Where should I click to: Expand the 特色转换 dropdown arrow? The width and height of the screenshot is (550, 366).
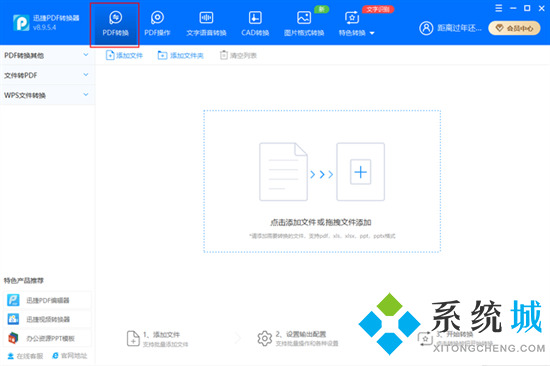(x=372, y=33)
